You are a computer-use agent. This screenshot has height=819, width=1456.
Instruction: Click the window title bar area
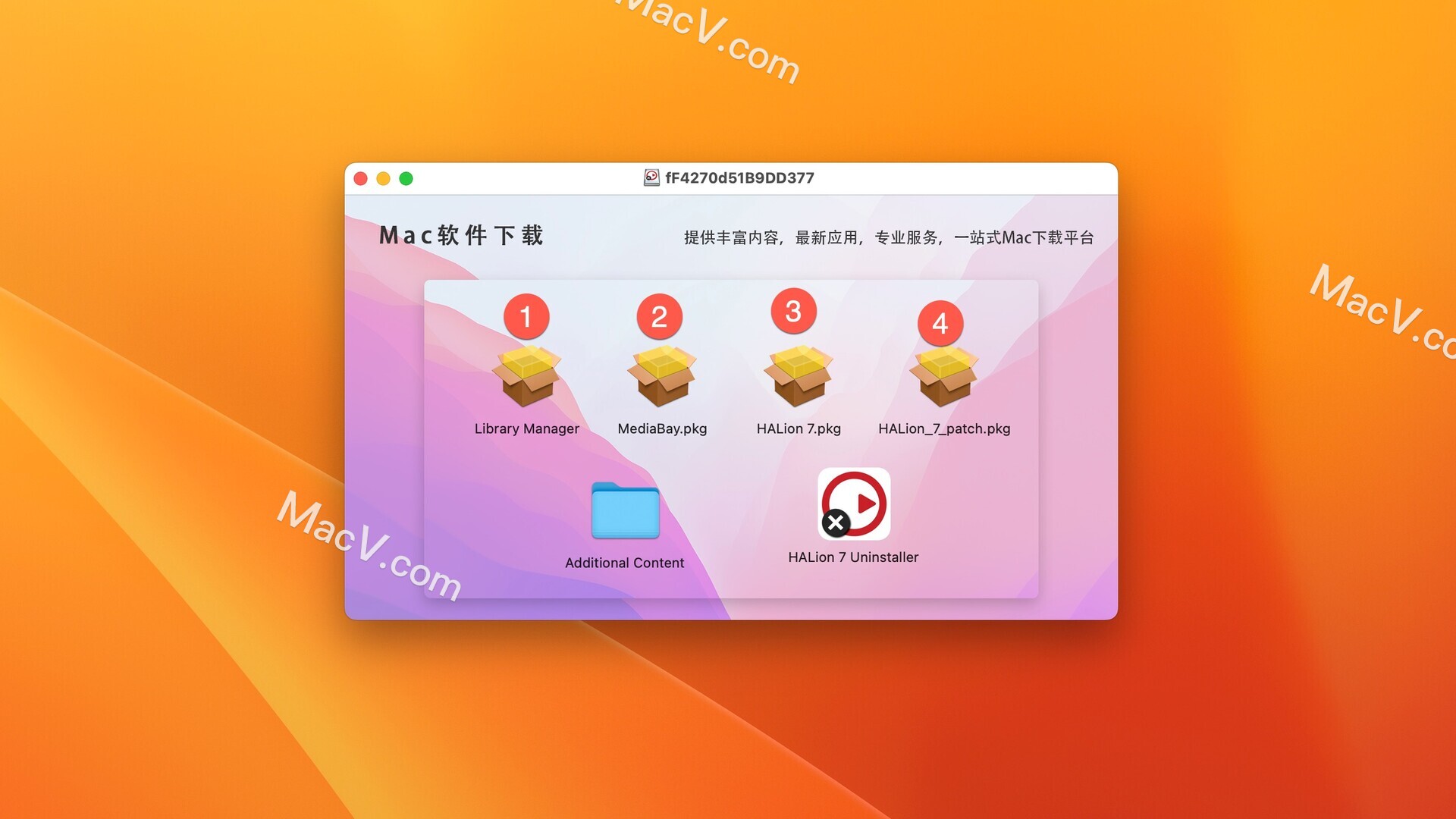[727, 178]
